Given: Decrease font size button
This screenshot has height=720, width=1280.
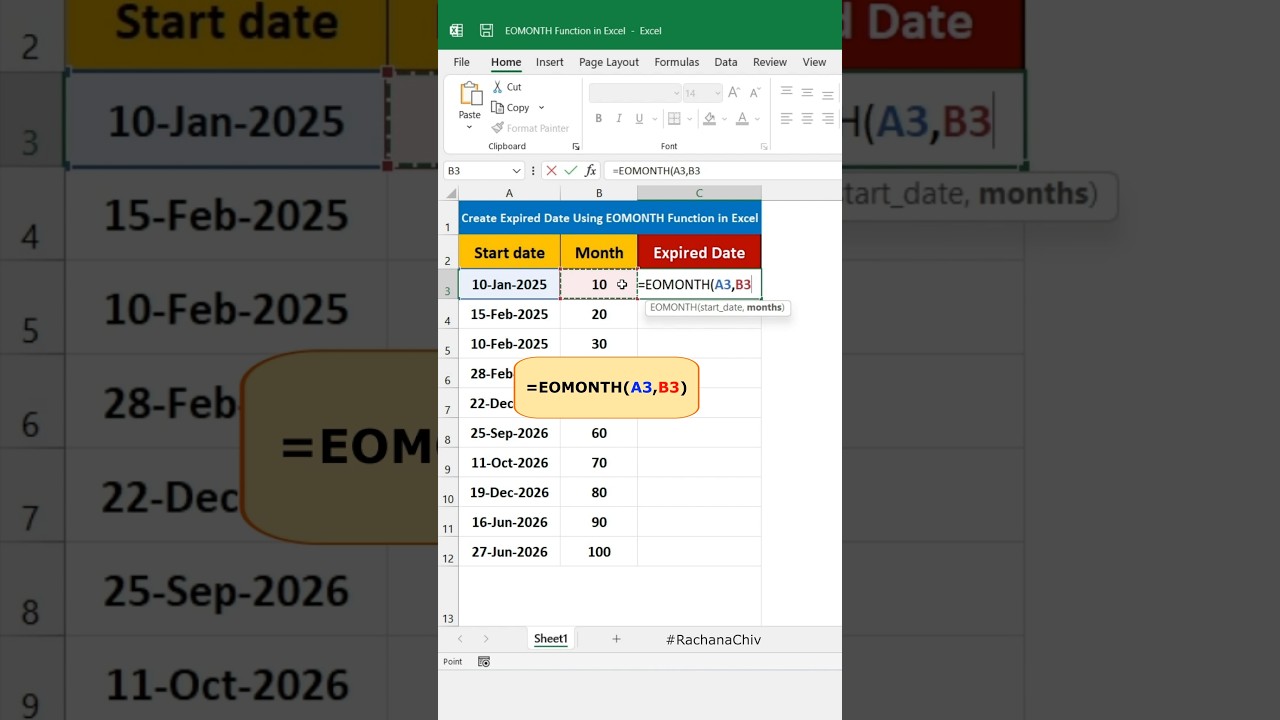Looking at the screenshot, I should pyautogui.click(x=754, y=92).
